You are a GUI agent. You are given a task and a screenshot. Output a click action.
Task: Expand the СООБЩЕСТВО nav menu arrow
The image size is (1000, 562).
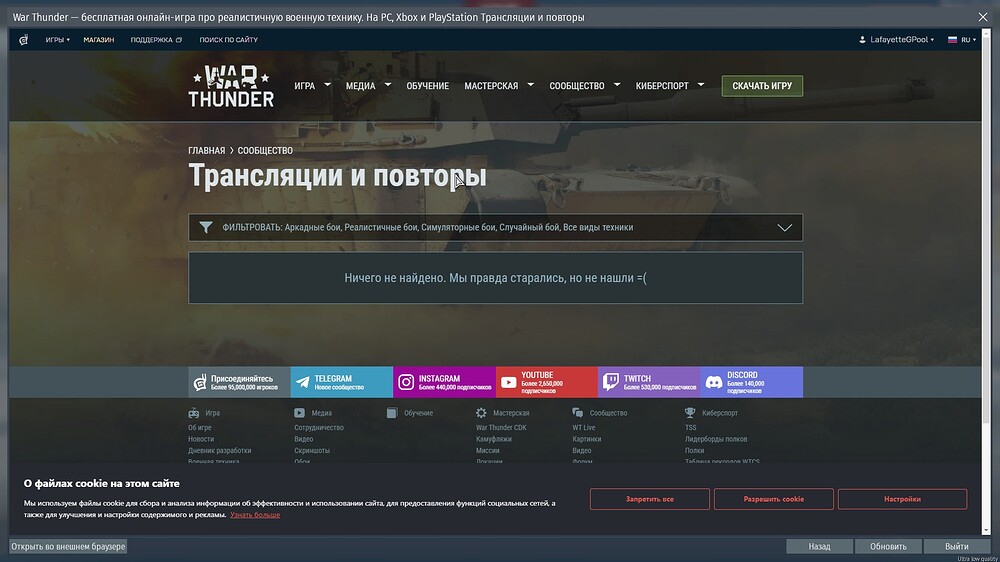click(617, 85)
